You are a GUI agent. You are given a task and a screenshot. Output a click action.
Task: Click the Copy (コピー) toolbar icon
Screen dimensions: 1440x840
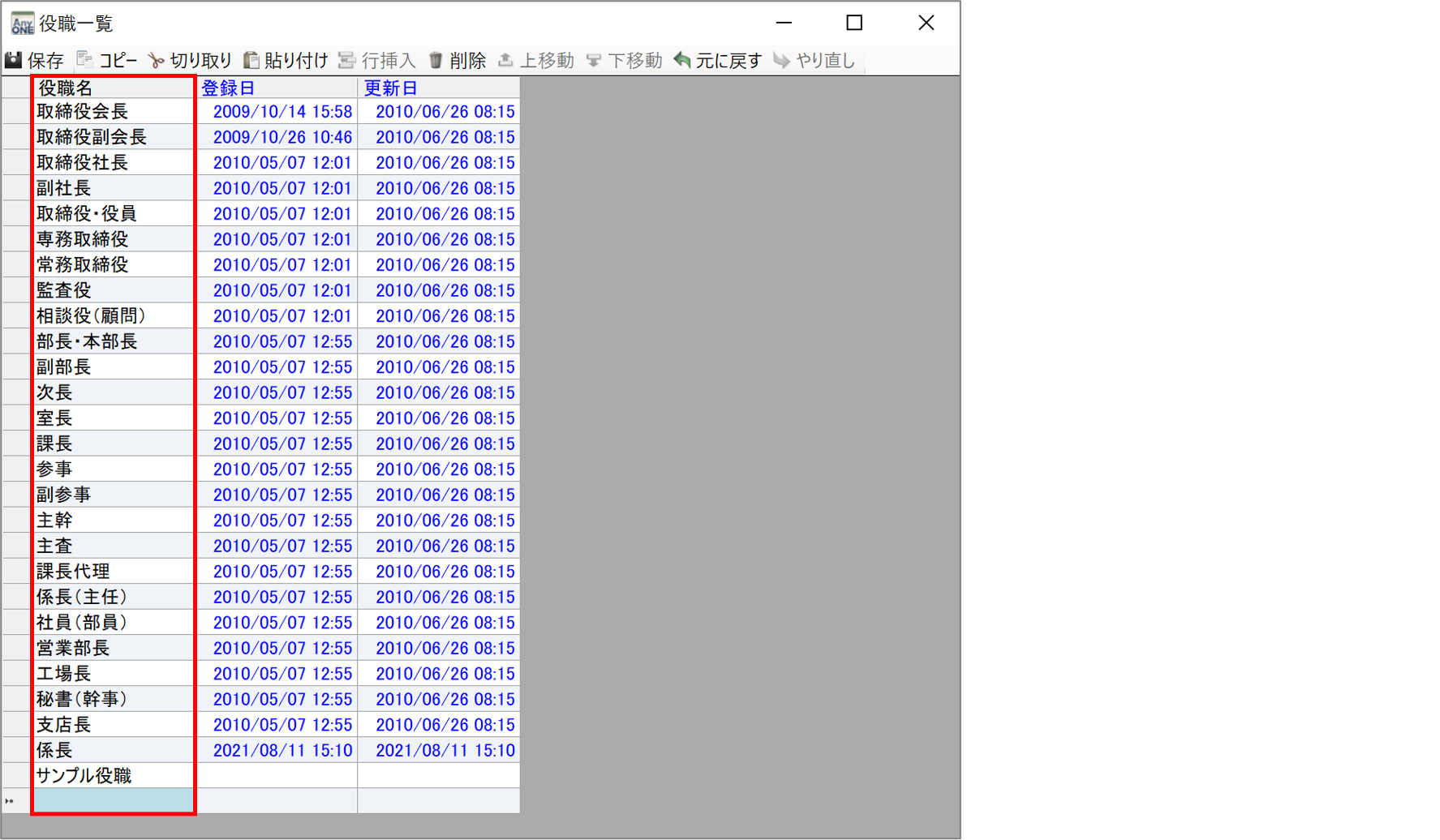point(85,60)
